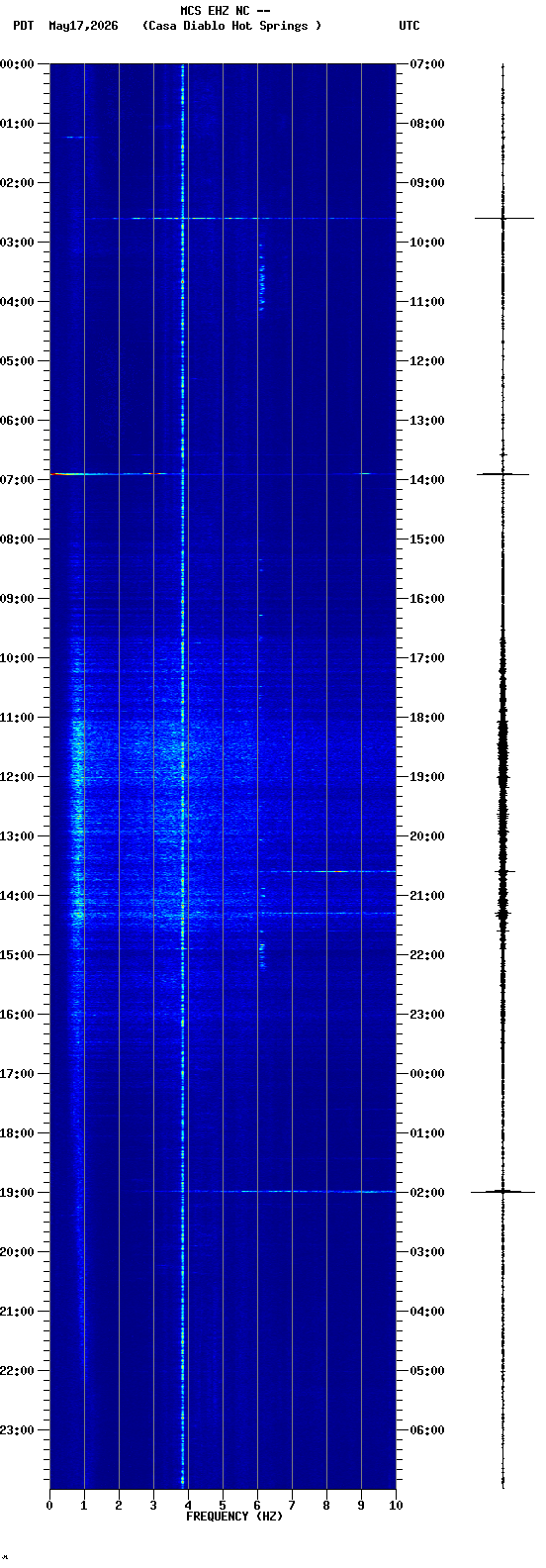Click the 'PDT' timezone label
Screen dimensions: 546x1568
tap(24, 26)
